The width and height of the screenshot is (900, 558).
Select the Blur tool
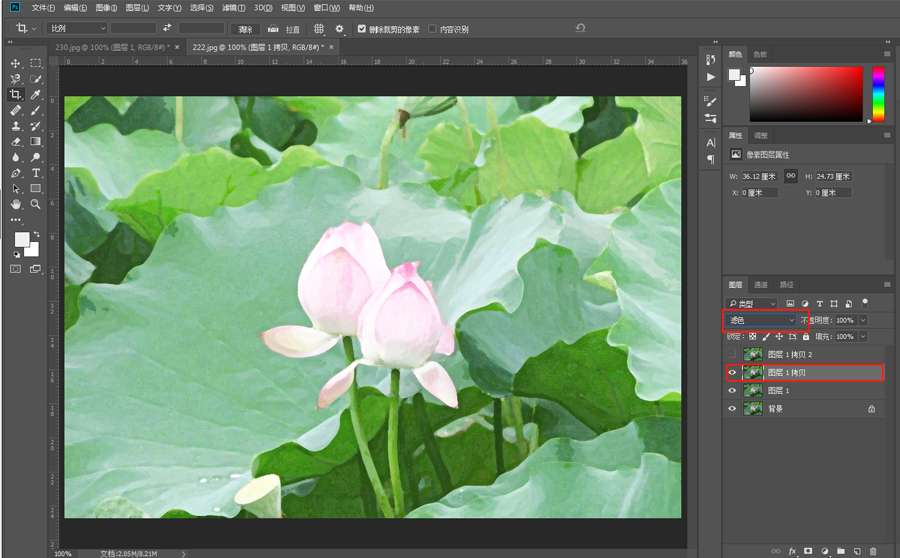click(x=15, y=157)
